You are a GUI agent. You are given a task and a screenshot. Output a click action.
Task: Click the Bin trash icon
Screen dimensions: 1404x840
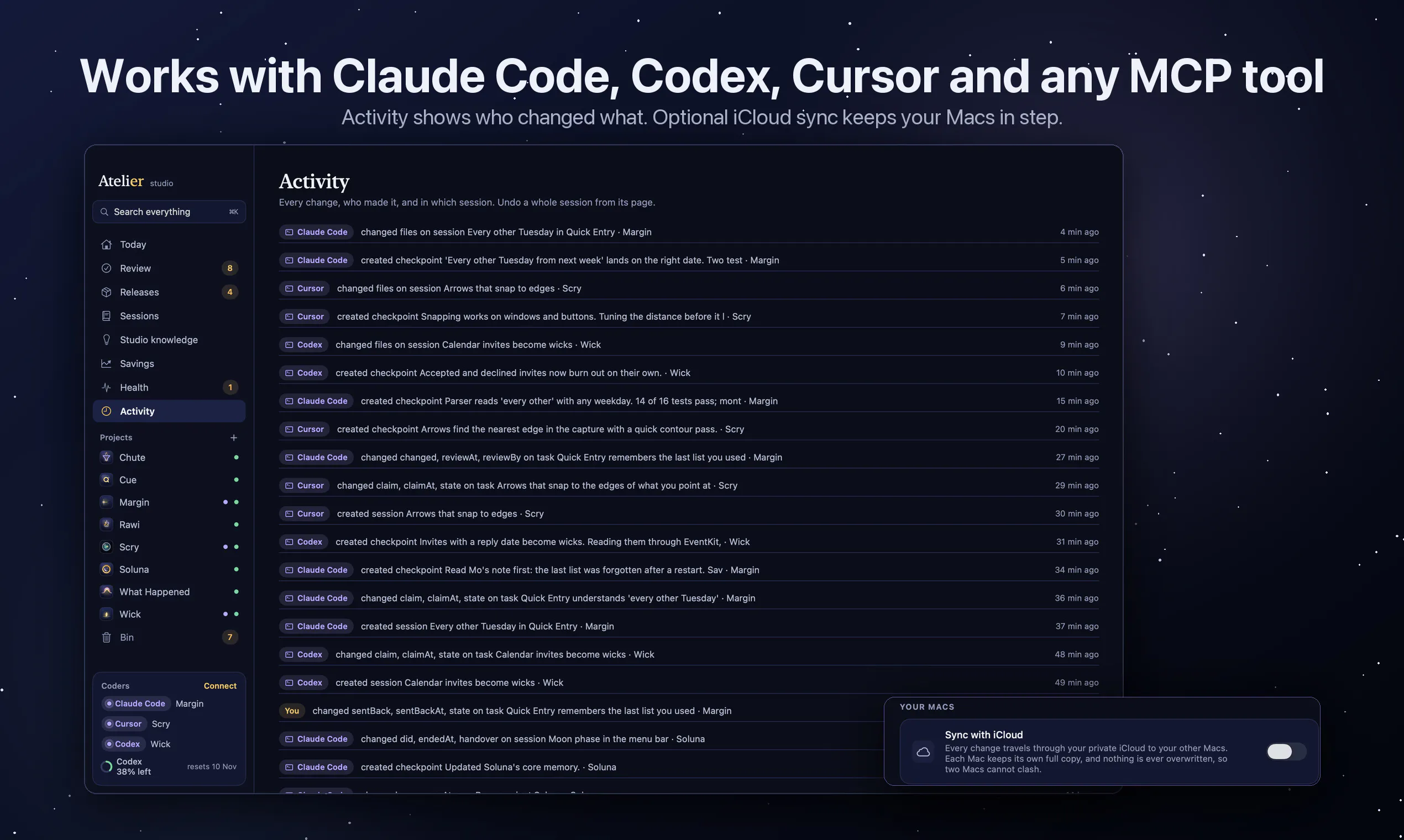click(106, 637)
